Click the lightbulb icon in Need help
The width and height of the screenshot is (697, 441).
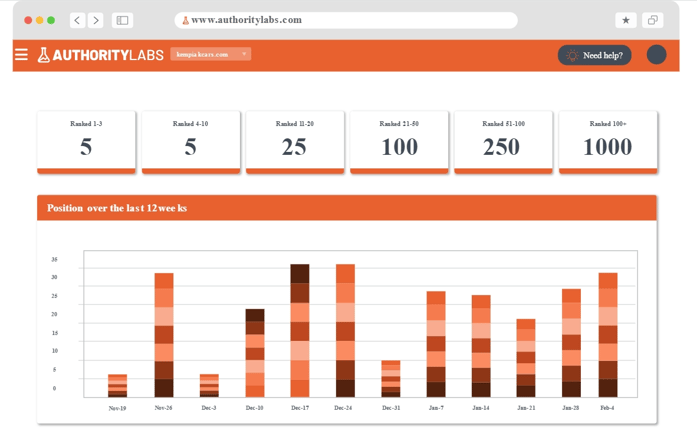572,55
